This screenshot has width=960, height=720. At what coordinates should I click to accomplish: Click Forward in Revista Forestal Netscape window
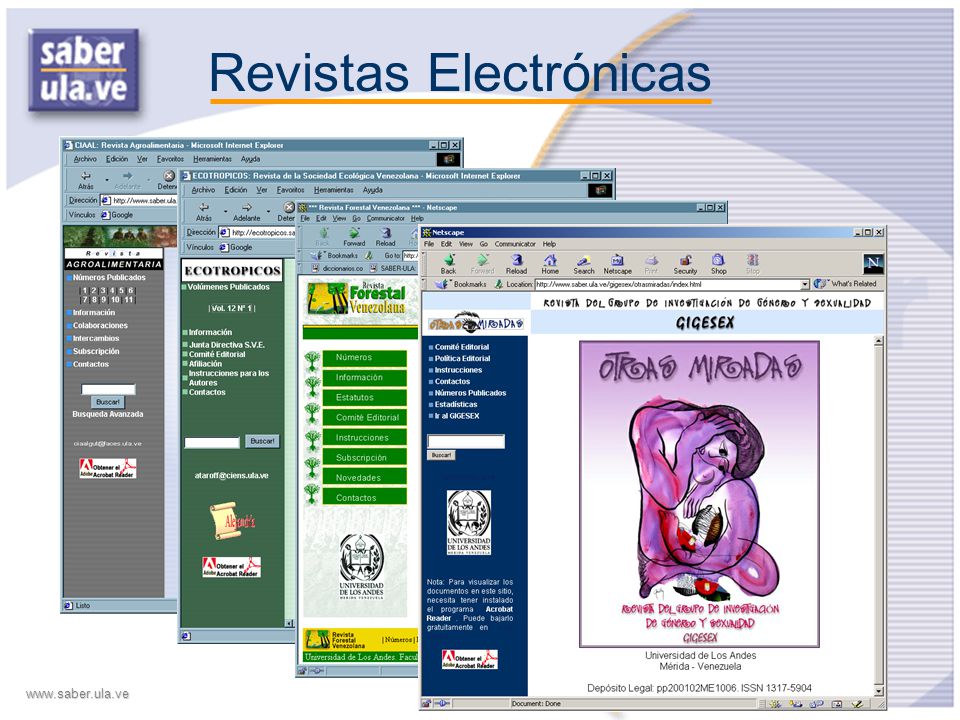click(354, 237)
